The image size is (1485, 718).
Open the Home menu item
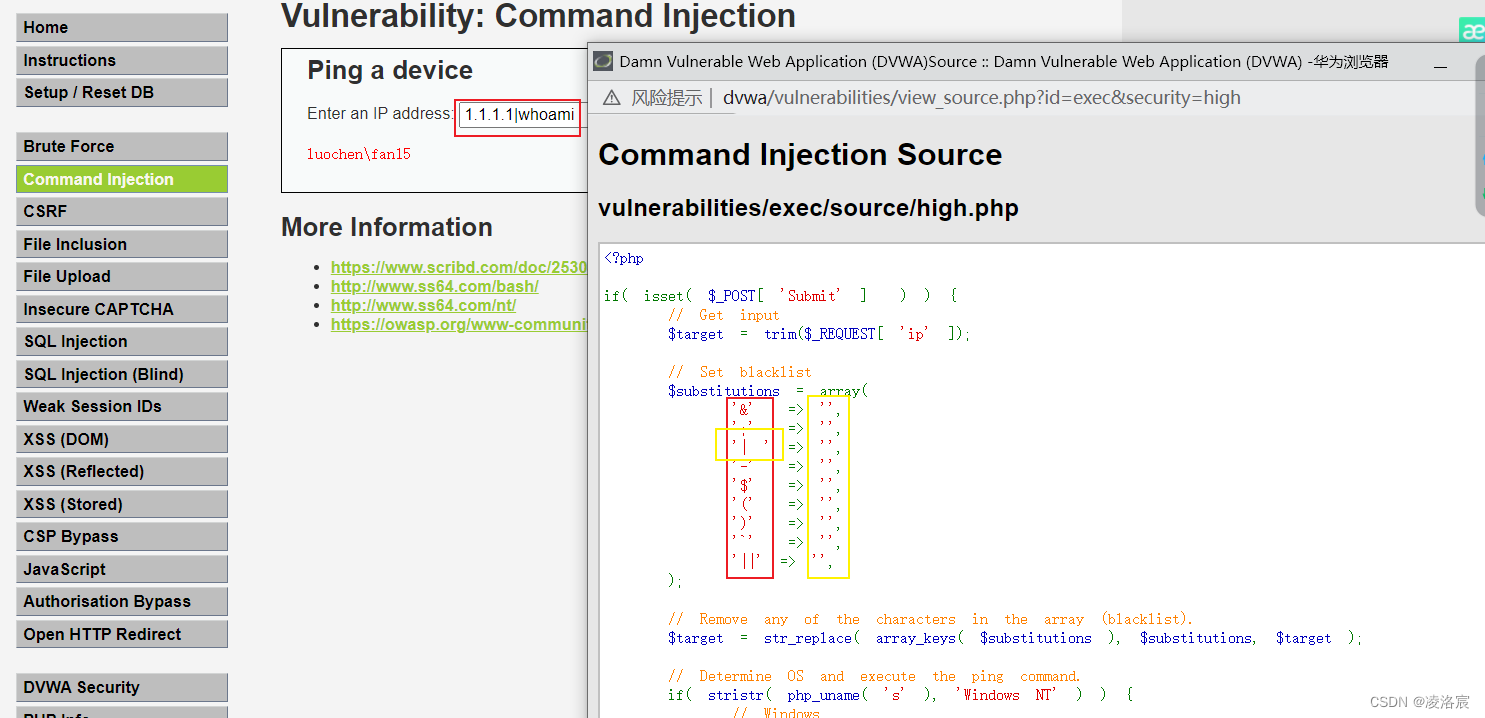point(121,28)
